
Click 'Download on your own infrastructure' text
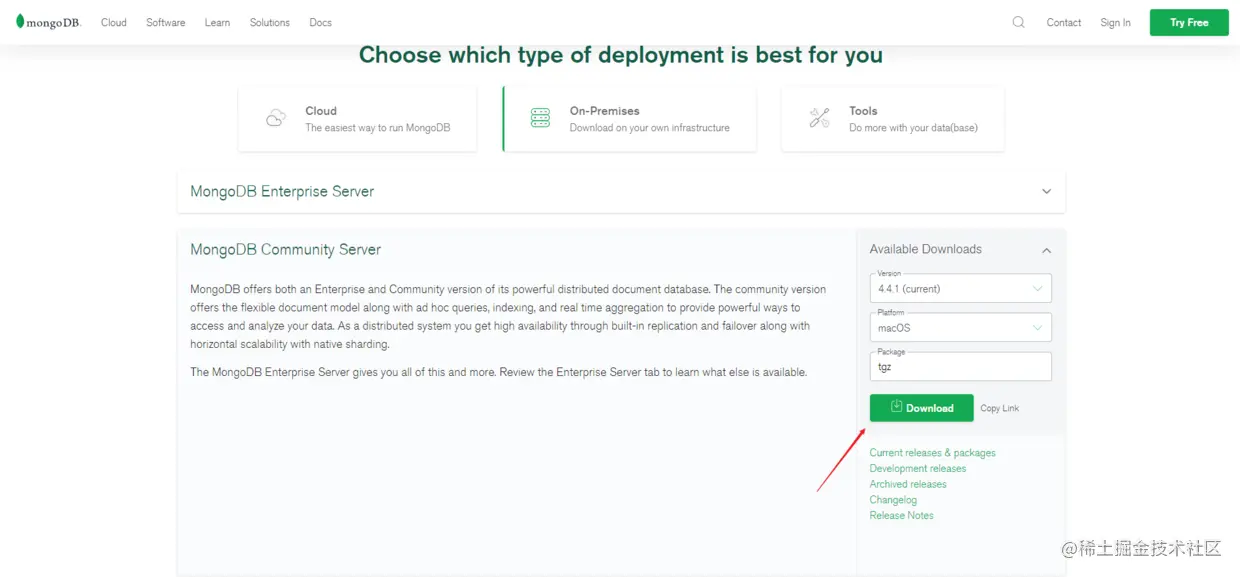coord(650,128)
